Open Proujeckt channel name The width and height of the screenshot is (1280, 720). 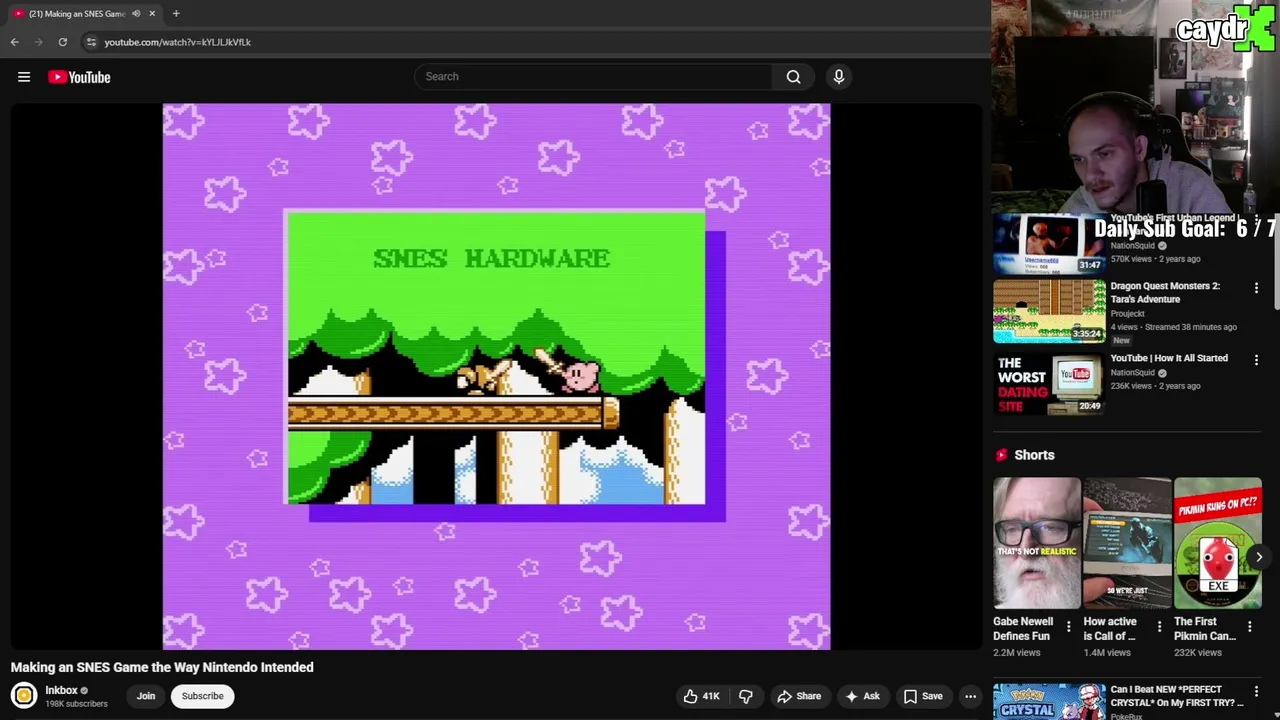pos(1127,314)
